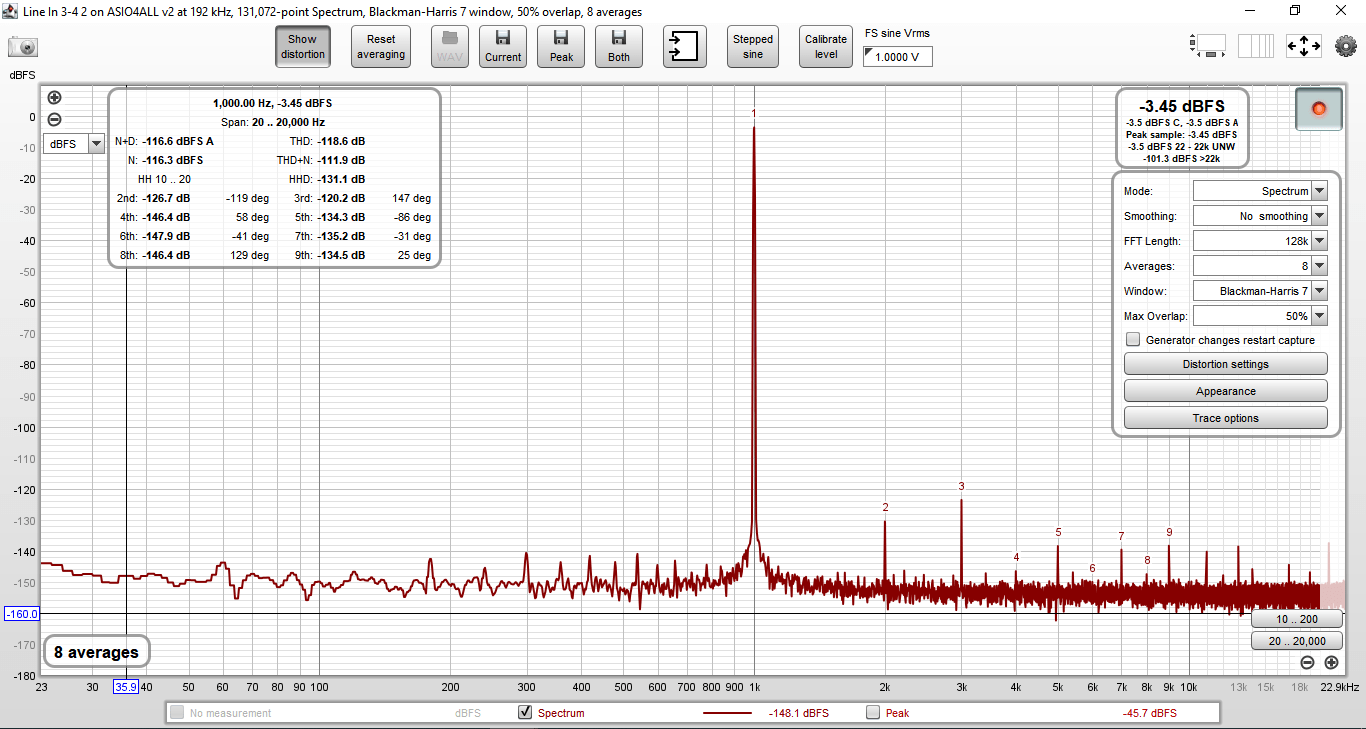Viewport: 1366px width, 729px height.
Task: Start a Stepped sine measurement
Action: (x=753, y=47)
